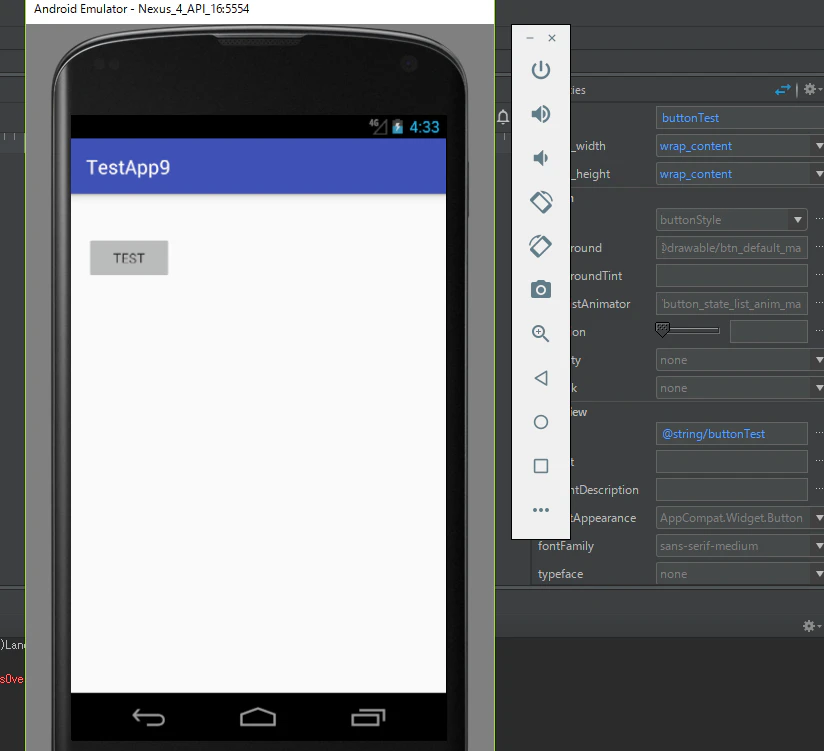Click the ellipsis next to buttonStyle
This screenshot has height=751, width=824.
[x=819, y=219]
